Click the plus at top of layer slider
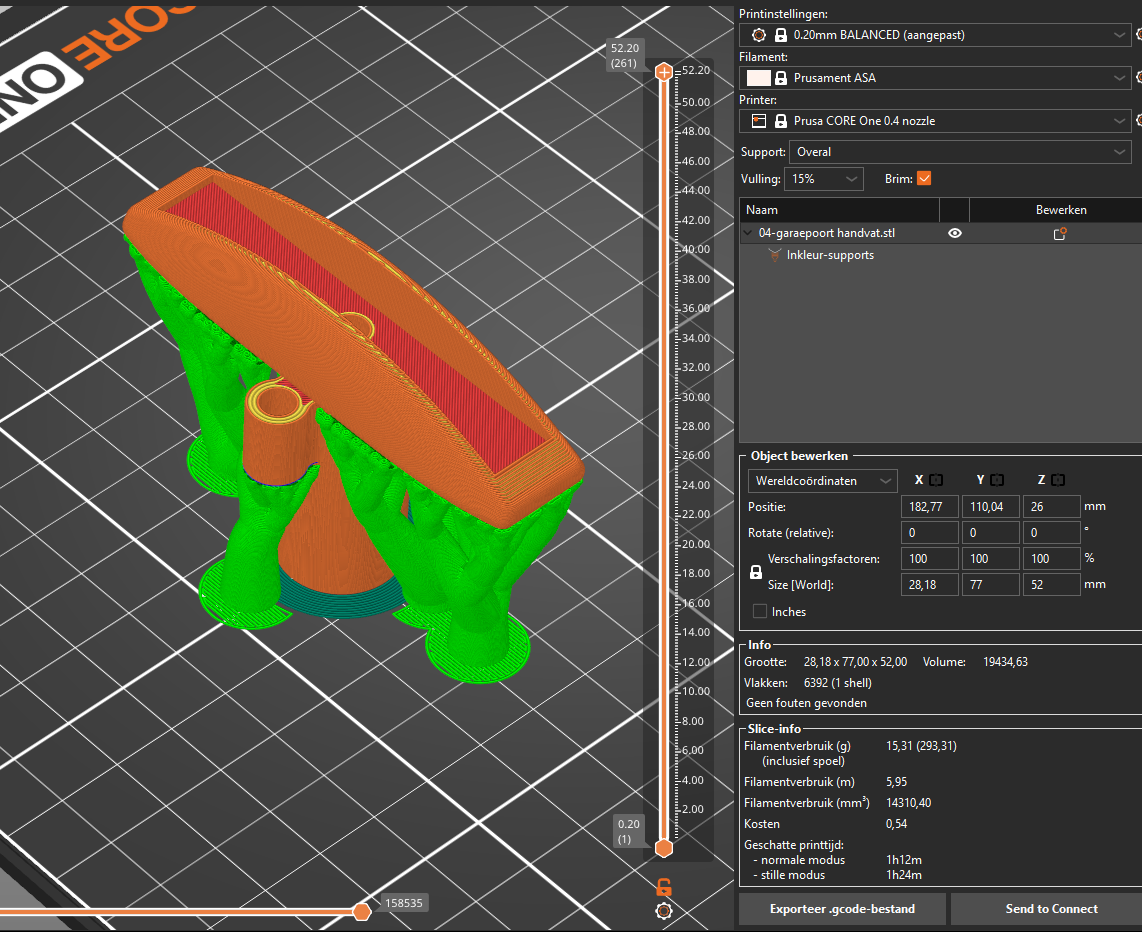The image size is (1142, 932). click(x=663, y=71)
